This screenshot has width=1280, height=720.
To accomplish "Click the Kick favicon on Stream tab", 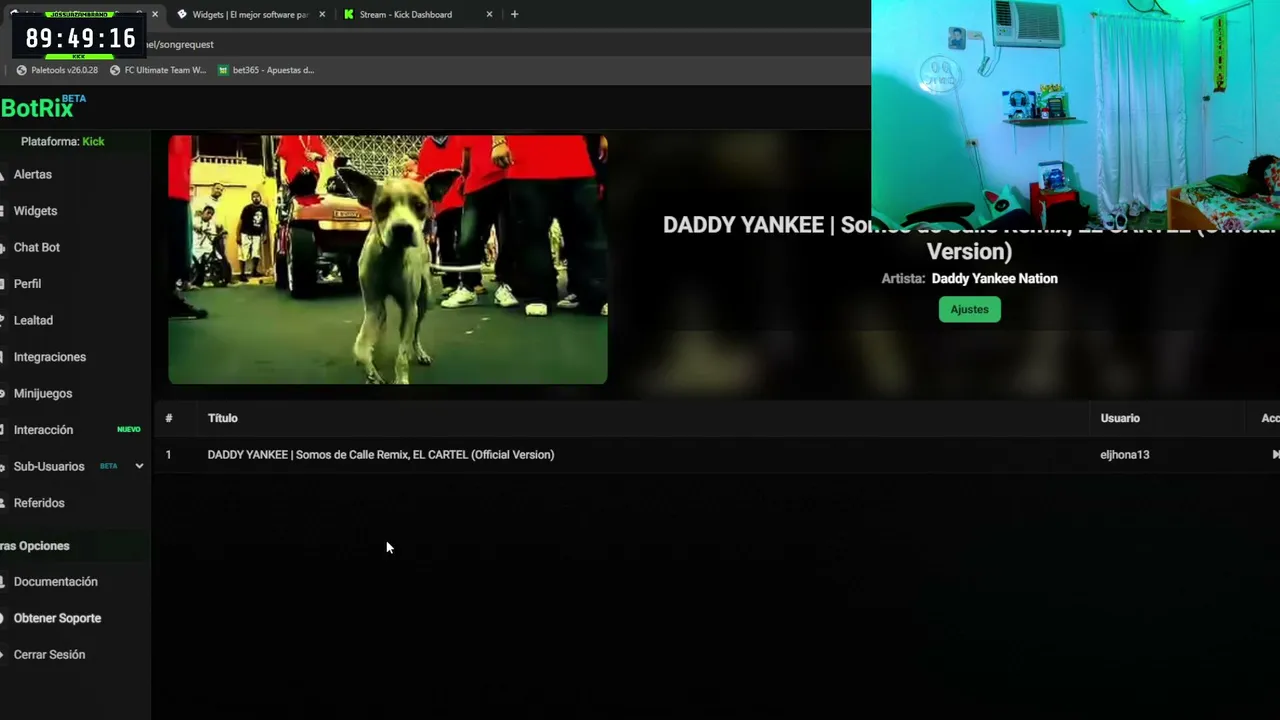I will tap(348, 14).
